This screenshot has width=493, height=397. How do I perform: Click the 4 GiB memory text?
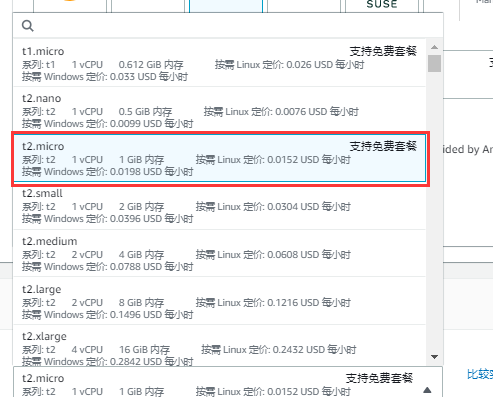[141, 255]
